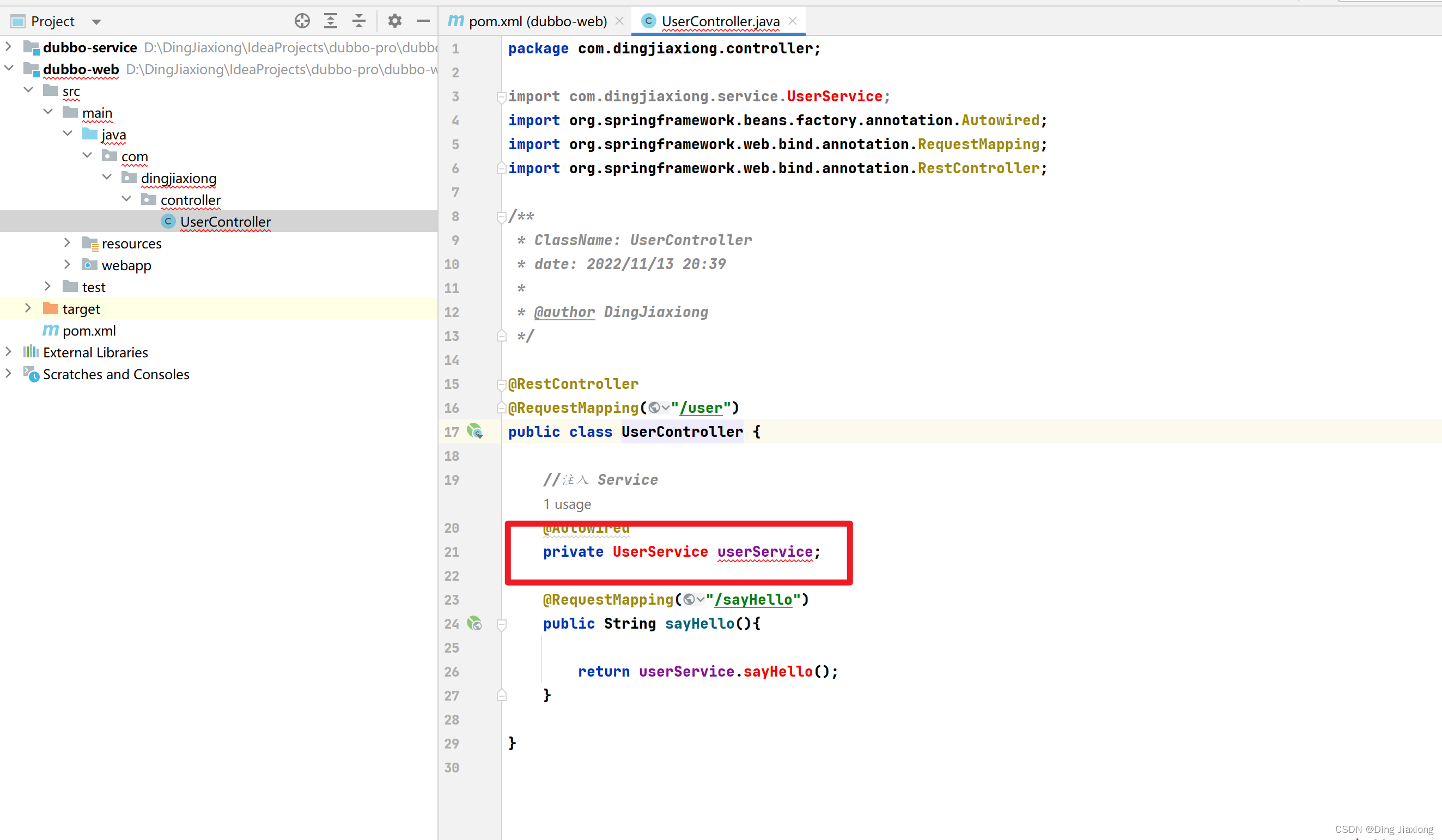Image resolution: width=1442 pixels, height=840 pixels.
Task: Expand the dubbo-service module
Action: tap(9, 46)
